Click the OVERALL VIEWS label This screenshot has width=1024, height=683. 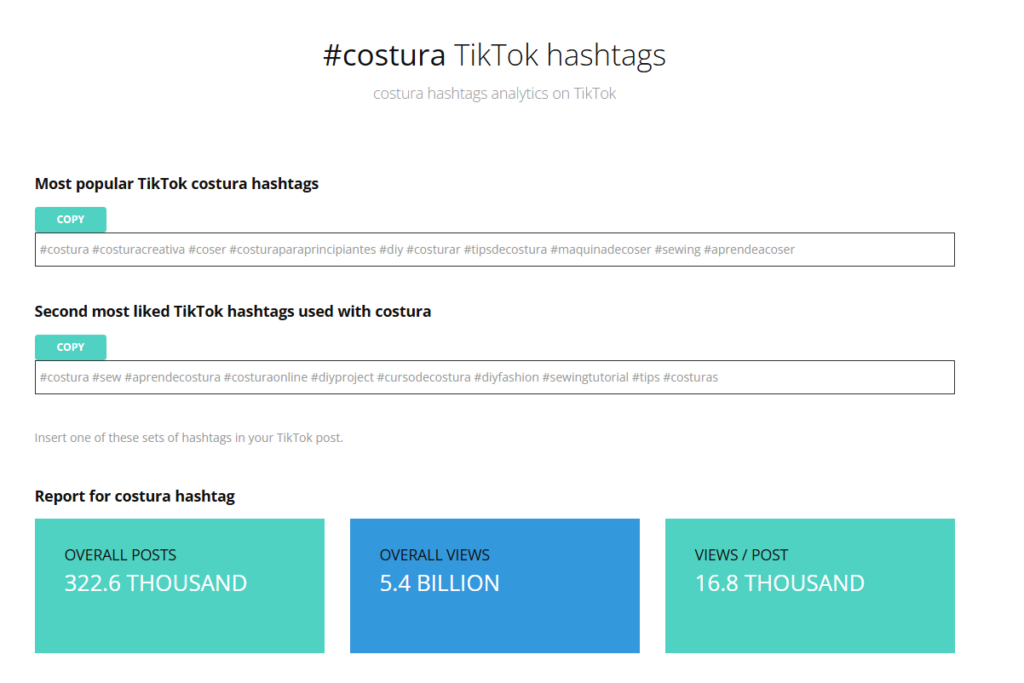pyautogui.click(x=435, y=555)
